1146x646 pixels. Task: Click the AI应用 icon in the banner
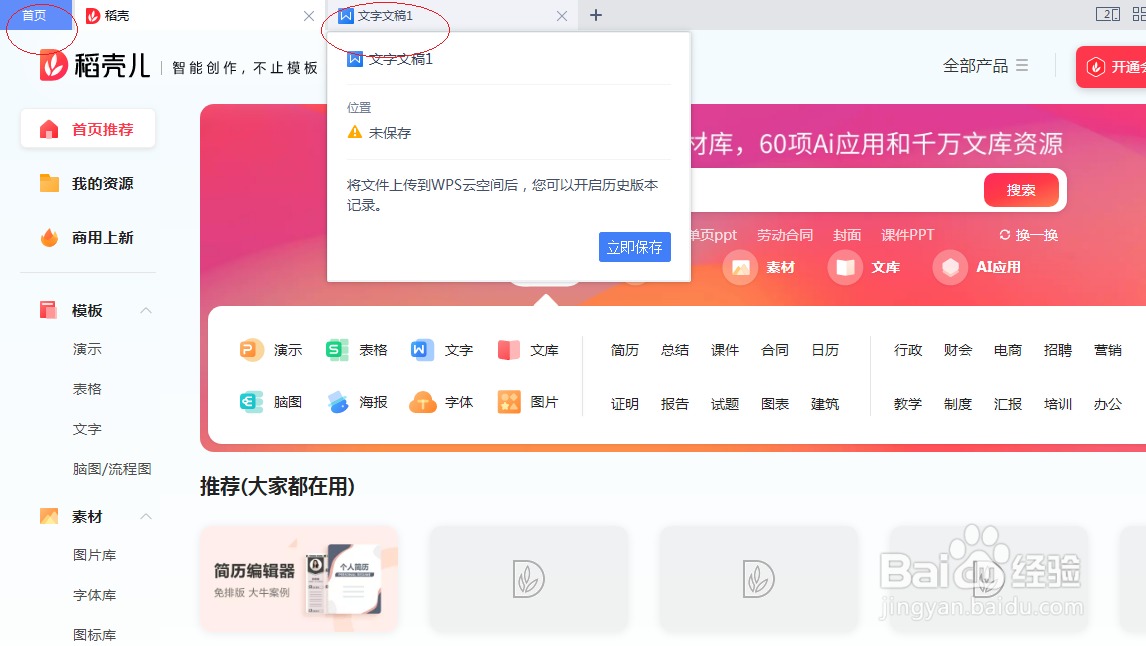point(950,267)
